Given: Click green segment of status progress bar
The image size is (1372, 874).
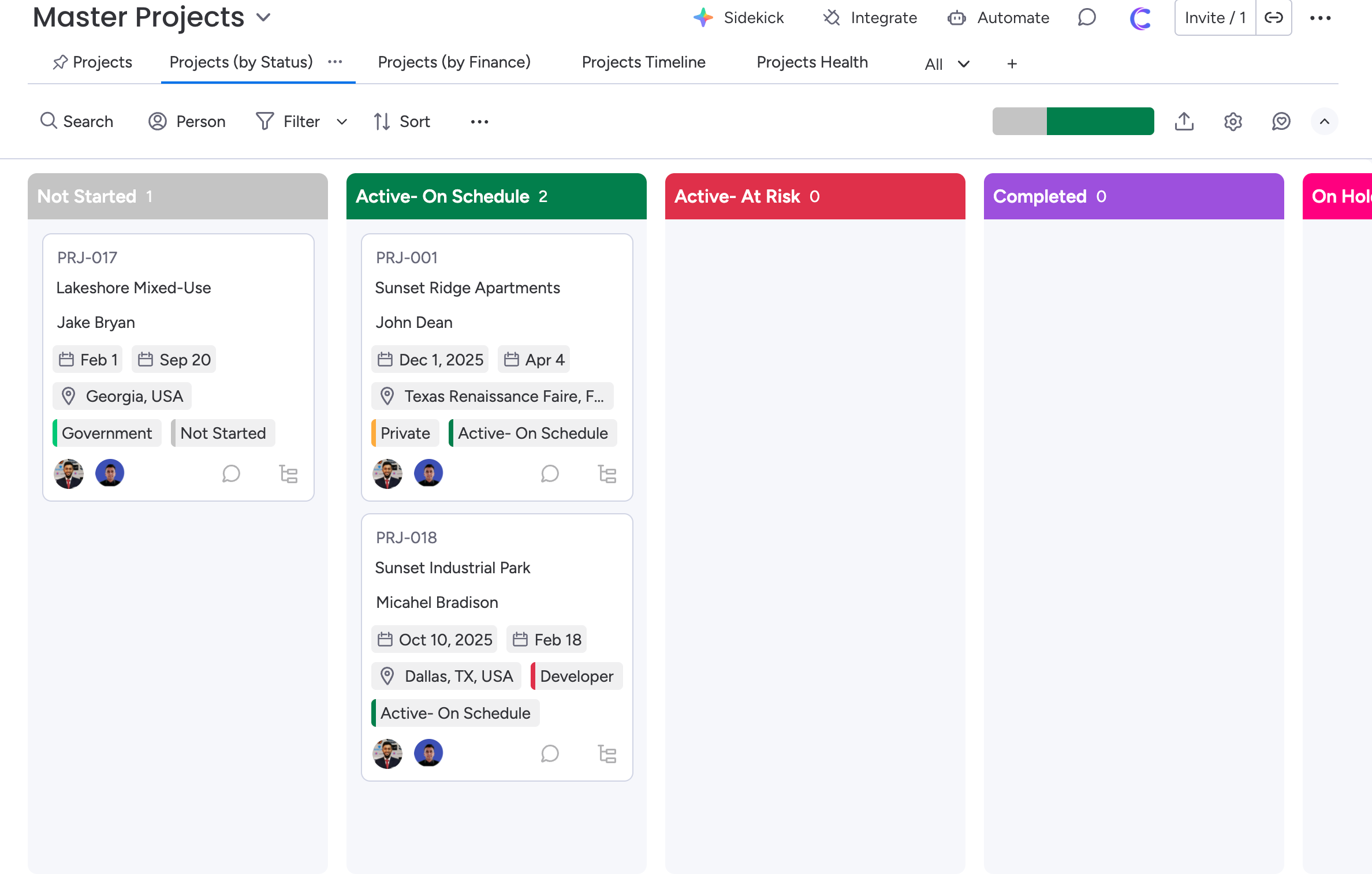Looking at the screenshot, I should [x=1100, y=121].
